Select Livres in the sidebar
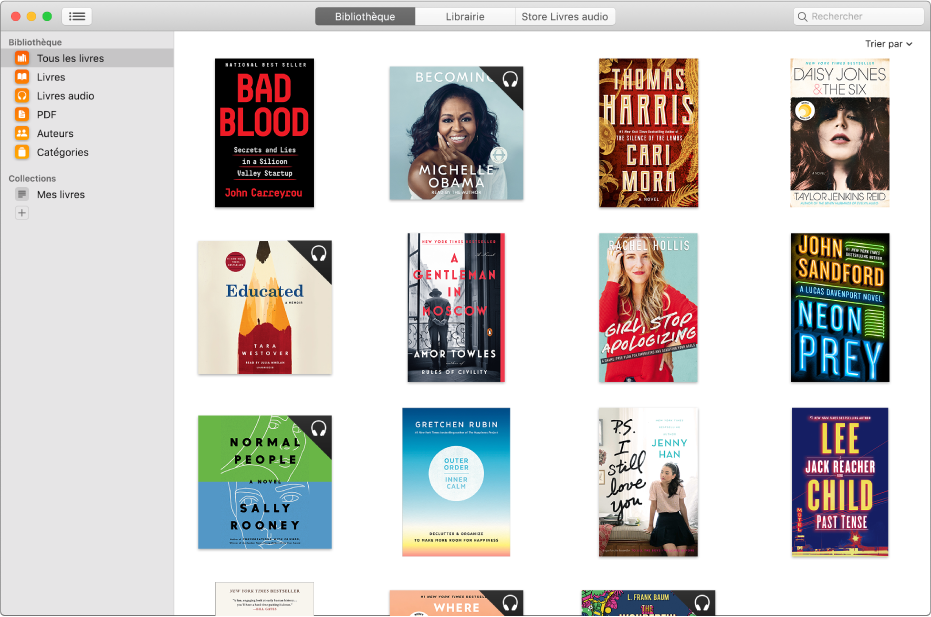Image resolution: width=931 pixels, height=617 pixels. coord(87,77)
